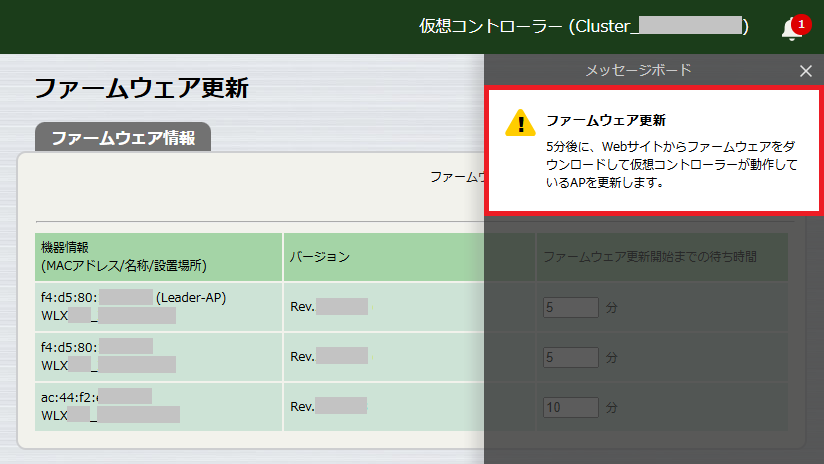Open the notification bell with badge 1
This screenshot has height=464, width=824.
(794, 27)
